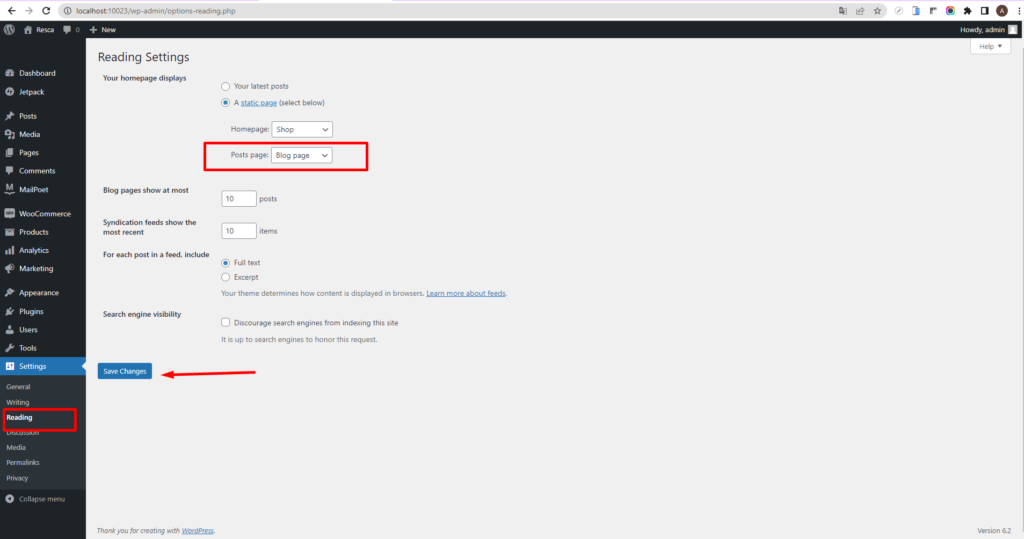Click the site info icon in address bar
Image resolution: width=1024 pixels, height=539 pixels.
pos(67,10)
